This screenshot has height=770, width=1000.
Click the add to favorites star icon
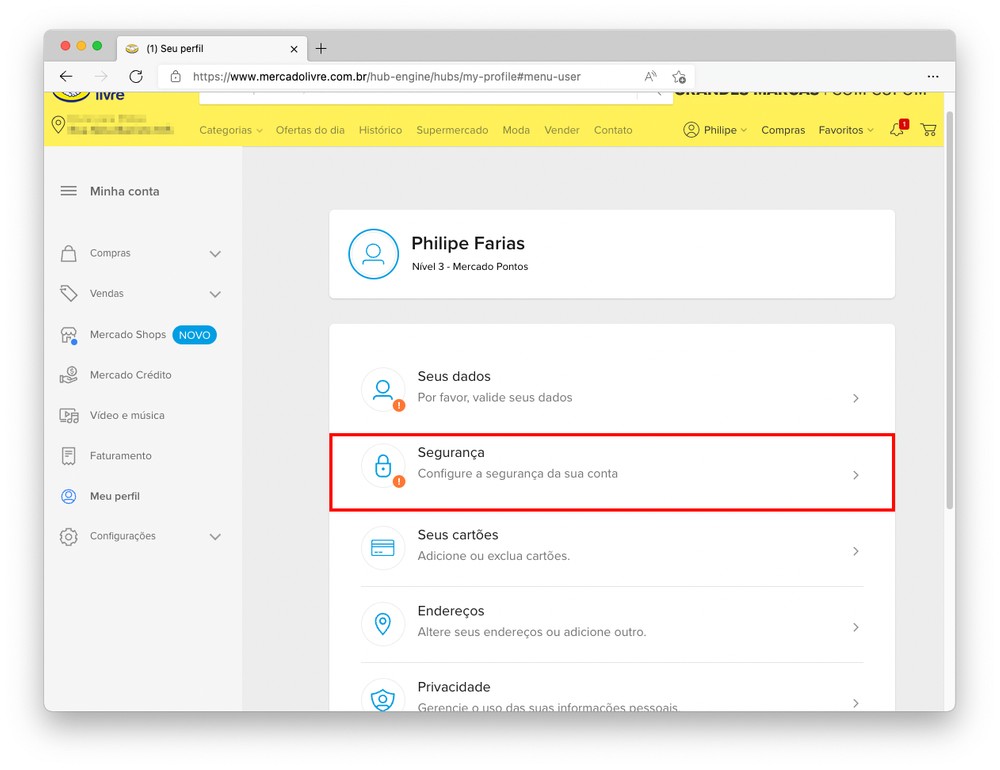pyautogui.click(x=679, y=76)
